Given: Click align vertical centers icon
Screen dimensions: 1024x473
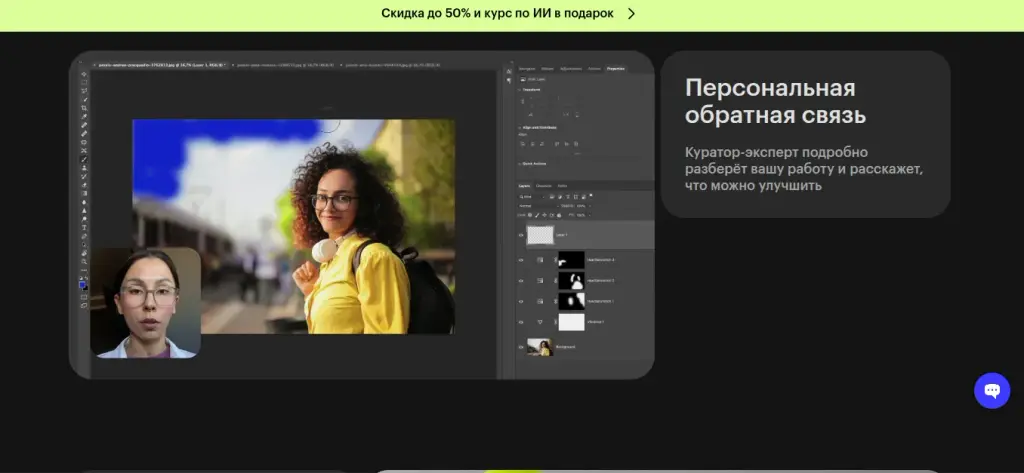Looking at the screenshot, I should tap(567, 144).
